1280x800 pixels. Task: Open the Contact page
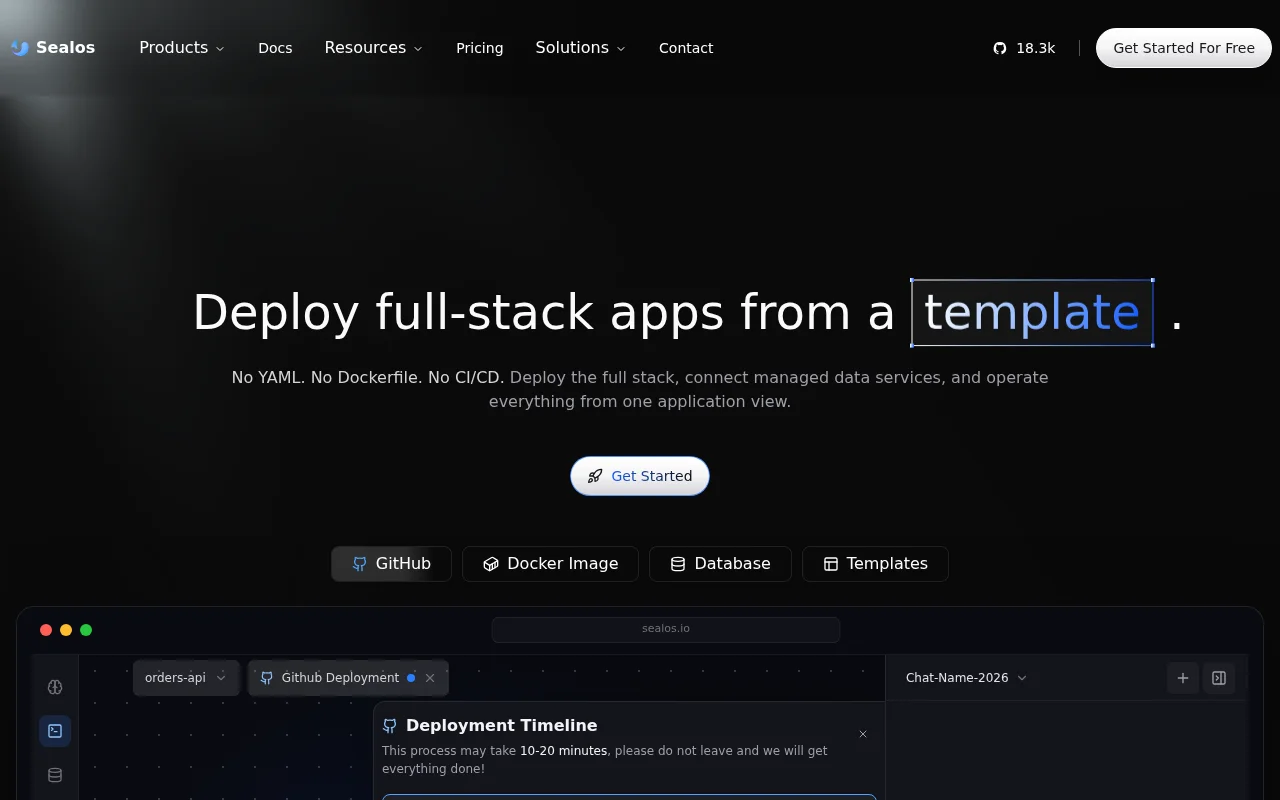tap(686, 48)
